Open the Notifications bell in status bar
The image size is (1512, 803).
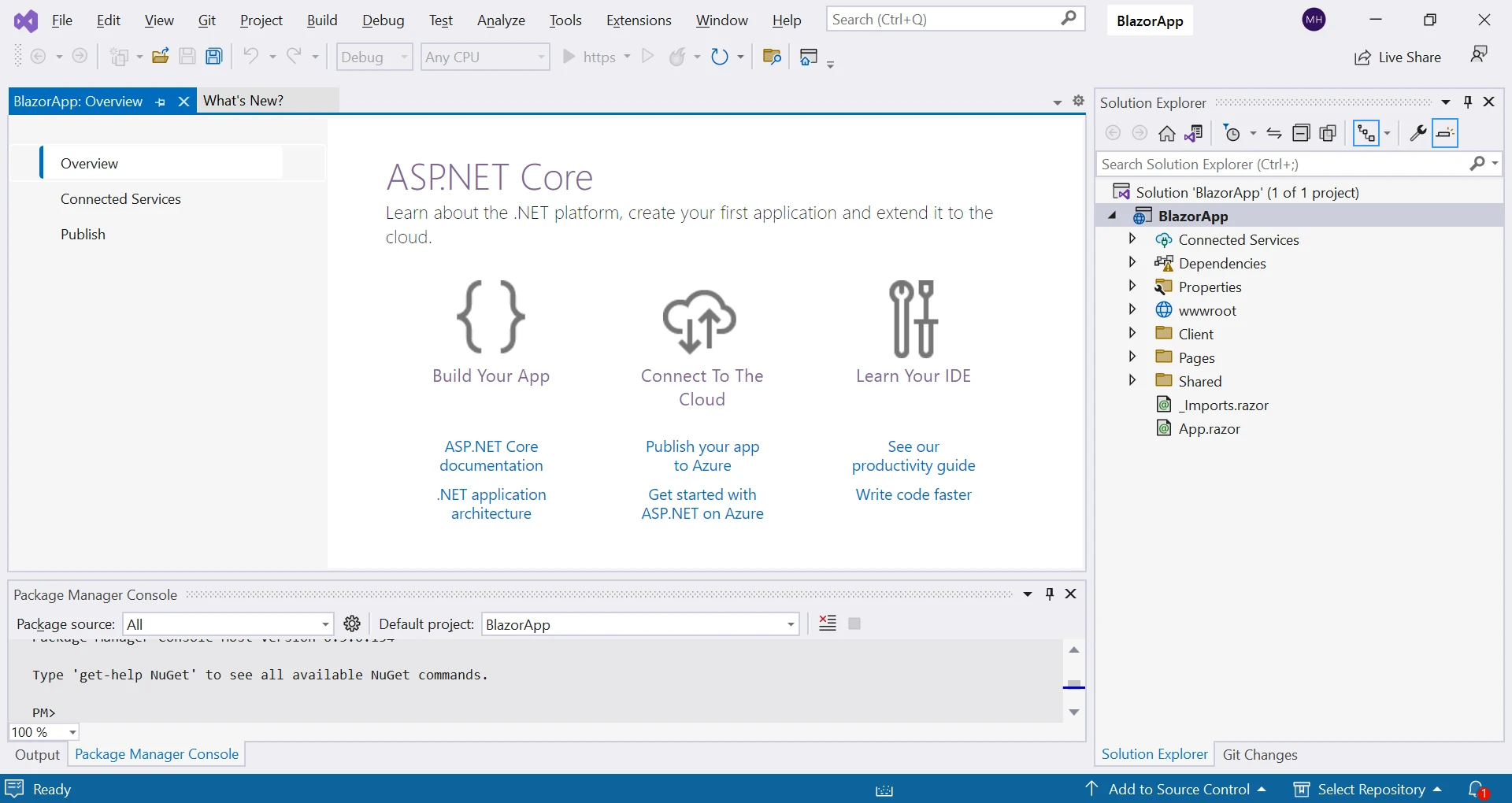coord(1477,789)
